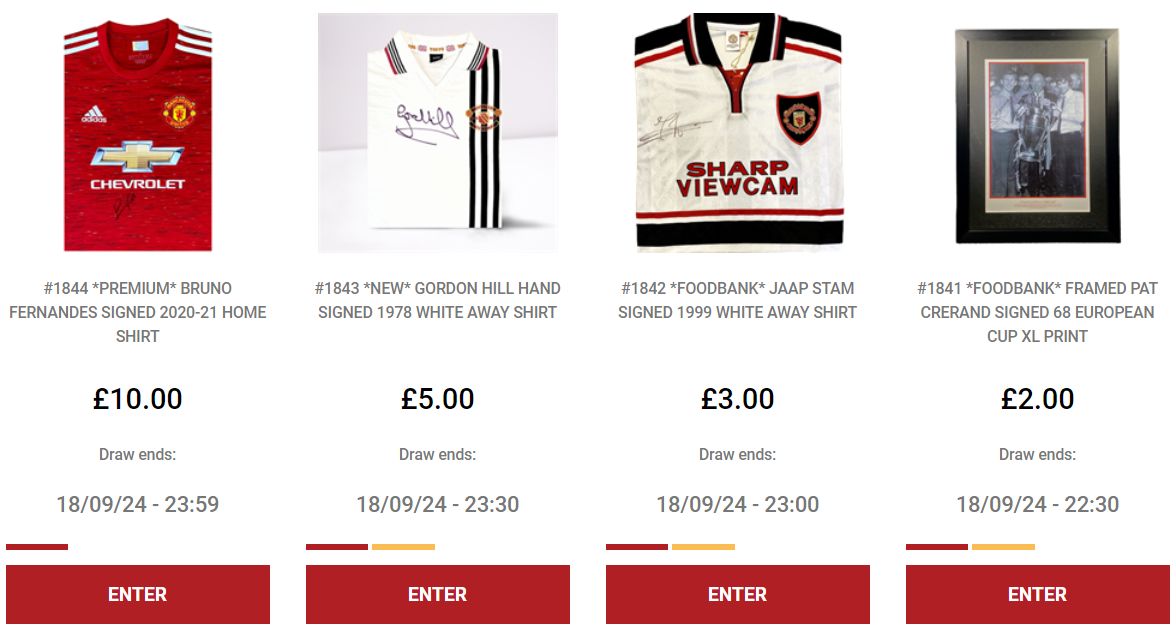
Task: Click the orange progress segment for Gordon Hill draw
Action: pos(404,547)
